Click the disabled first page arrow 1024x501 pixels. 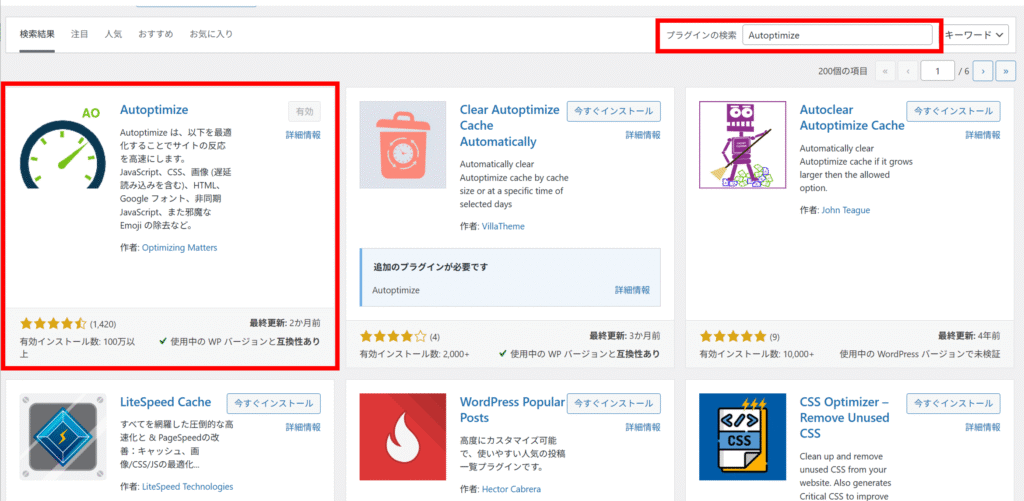tap(885, 71)
